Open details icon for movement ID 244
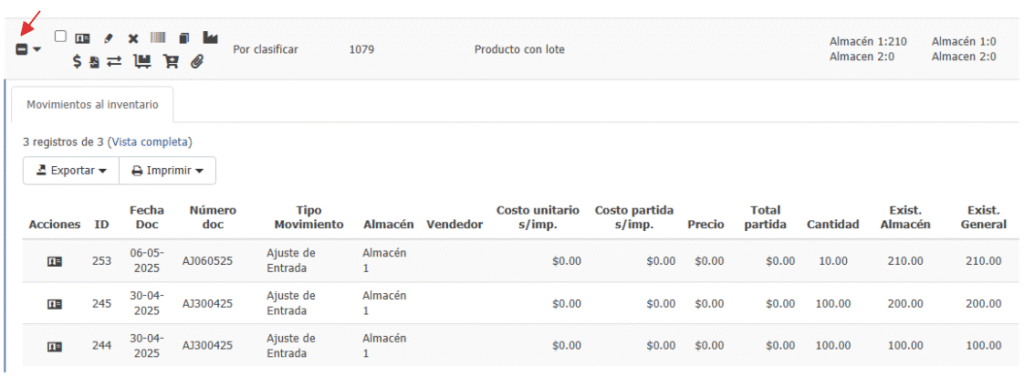 55,347
